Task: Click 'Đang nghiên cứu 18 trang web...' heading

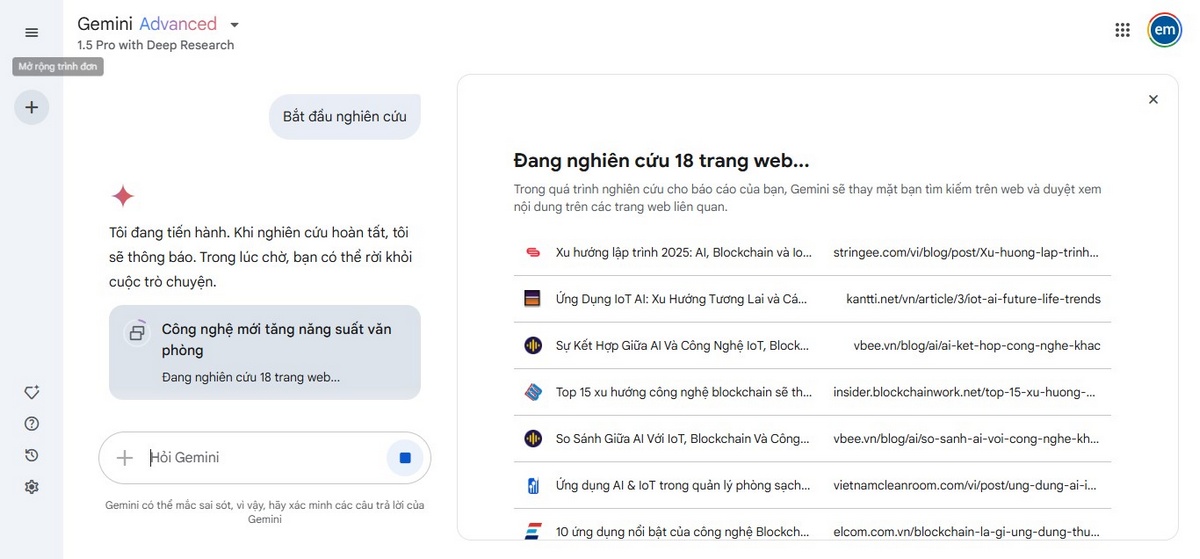Action: click(661, 160)
